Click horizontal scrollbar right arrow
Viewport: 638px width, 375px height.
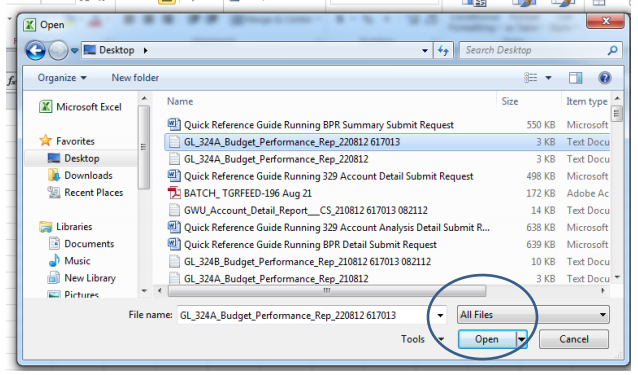tap(603, 290)
